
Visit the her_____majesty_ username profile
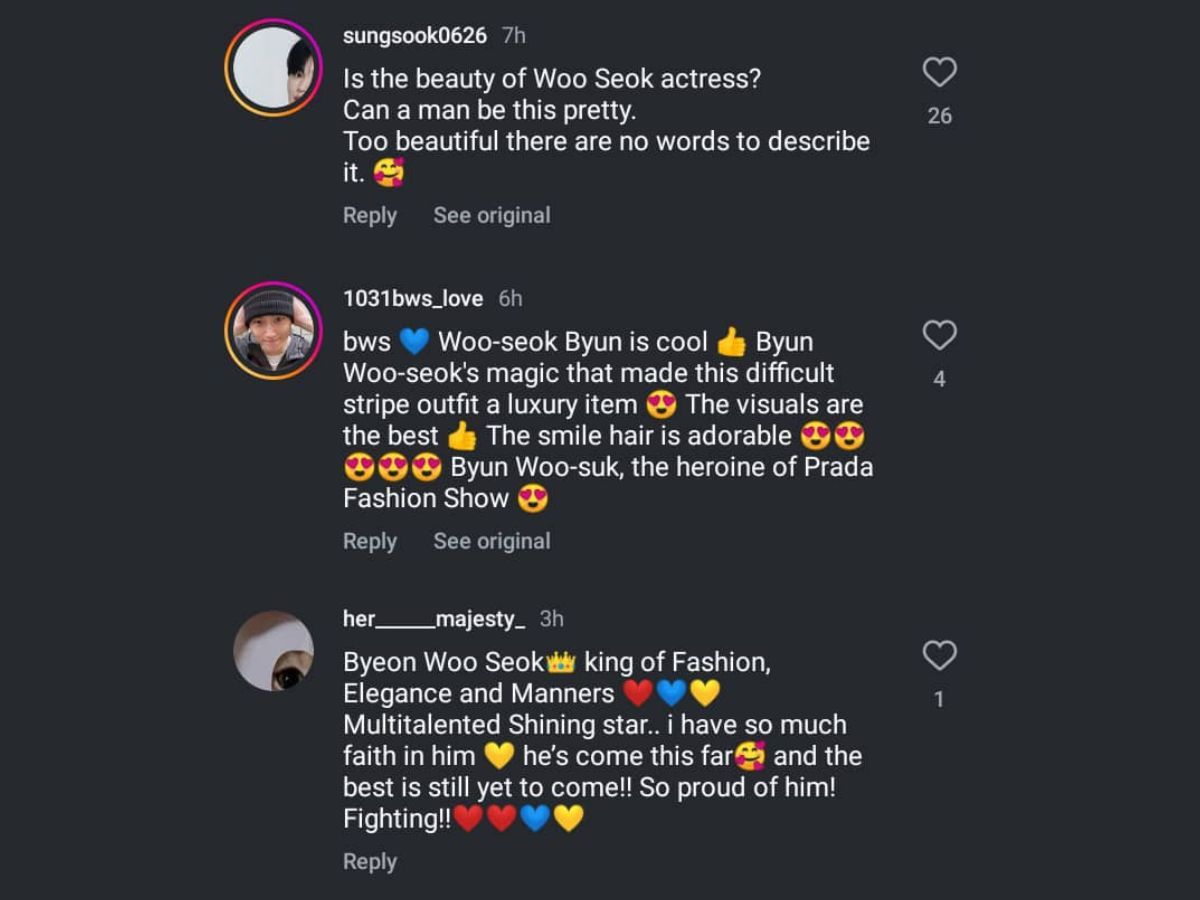point(433,619)
